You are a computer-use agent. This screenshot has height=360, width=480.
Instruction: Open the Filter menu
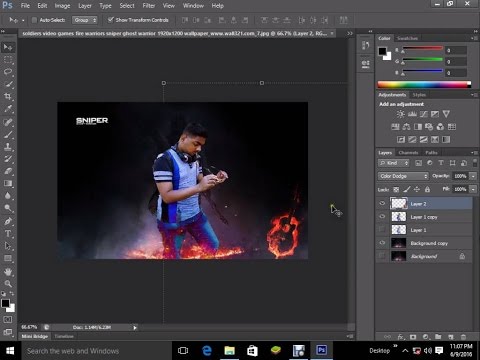click(148, 6)
